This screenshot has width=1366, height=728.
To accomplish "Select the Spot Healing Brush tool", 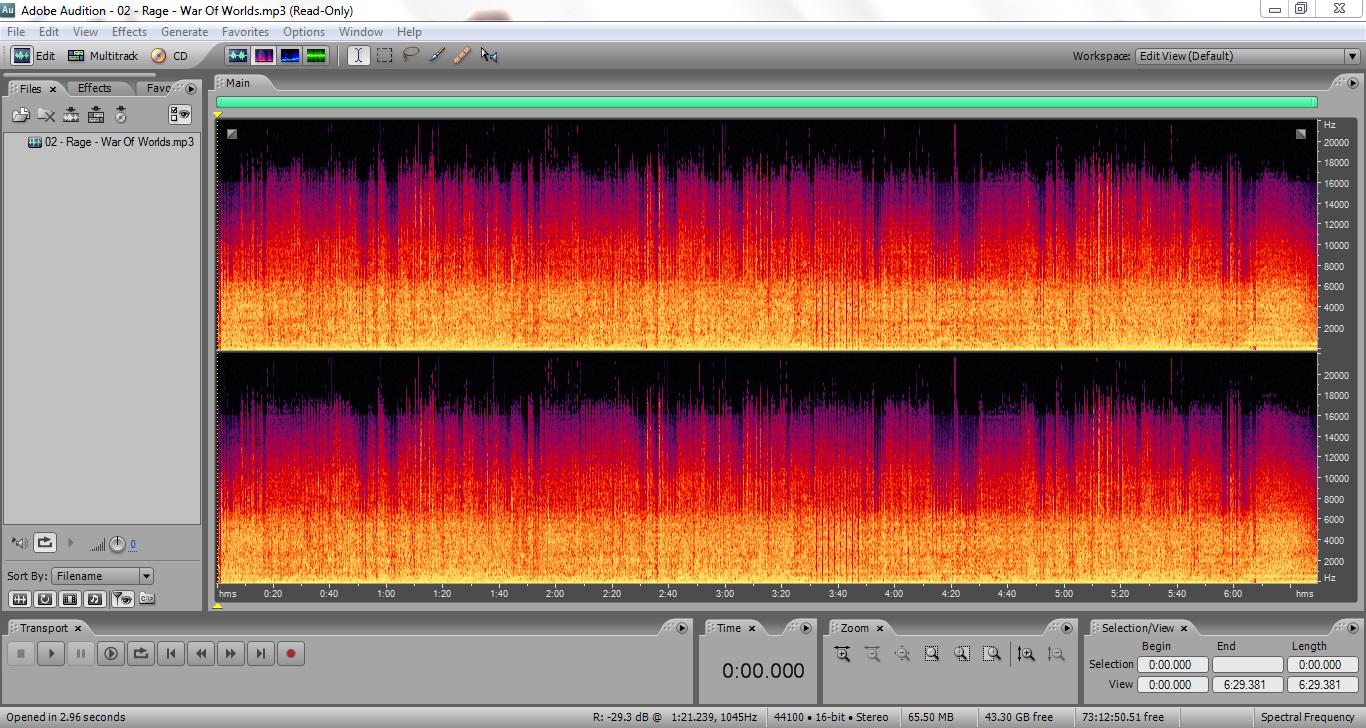I will point(462,56).
